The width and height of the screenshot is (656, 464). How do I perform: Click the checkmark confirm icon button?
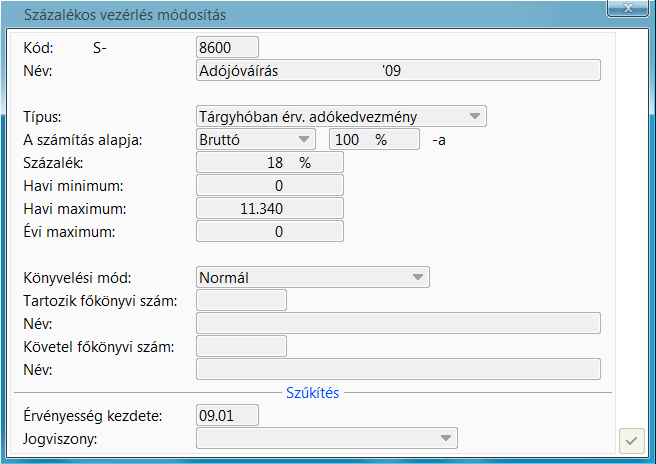pos(631,439)
